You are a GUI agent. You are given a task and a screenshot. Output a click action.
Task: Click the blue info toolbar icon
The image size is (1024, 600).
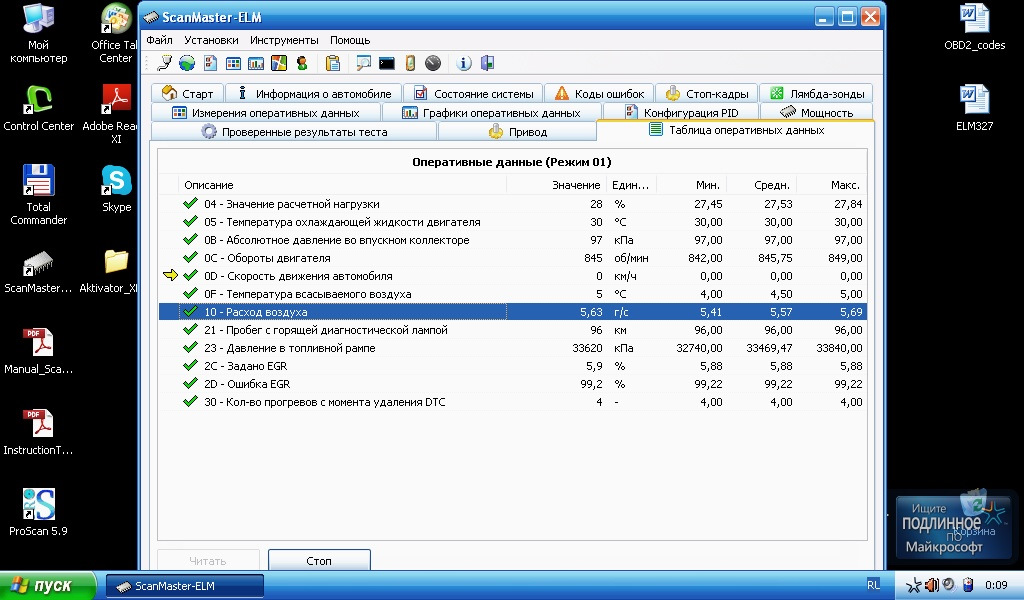pyautogui.click(x=464, y=63)
